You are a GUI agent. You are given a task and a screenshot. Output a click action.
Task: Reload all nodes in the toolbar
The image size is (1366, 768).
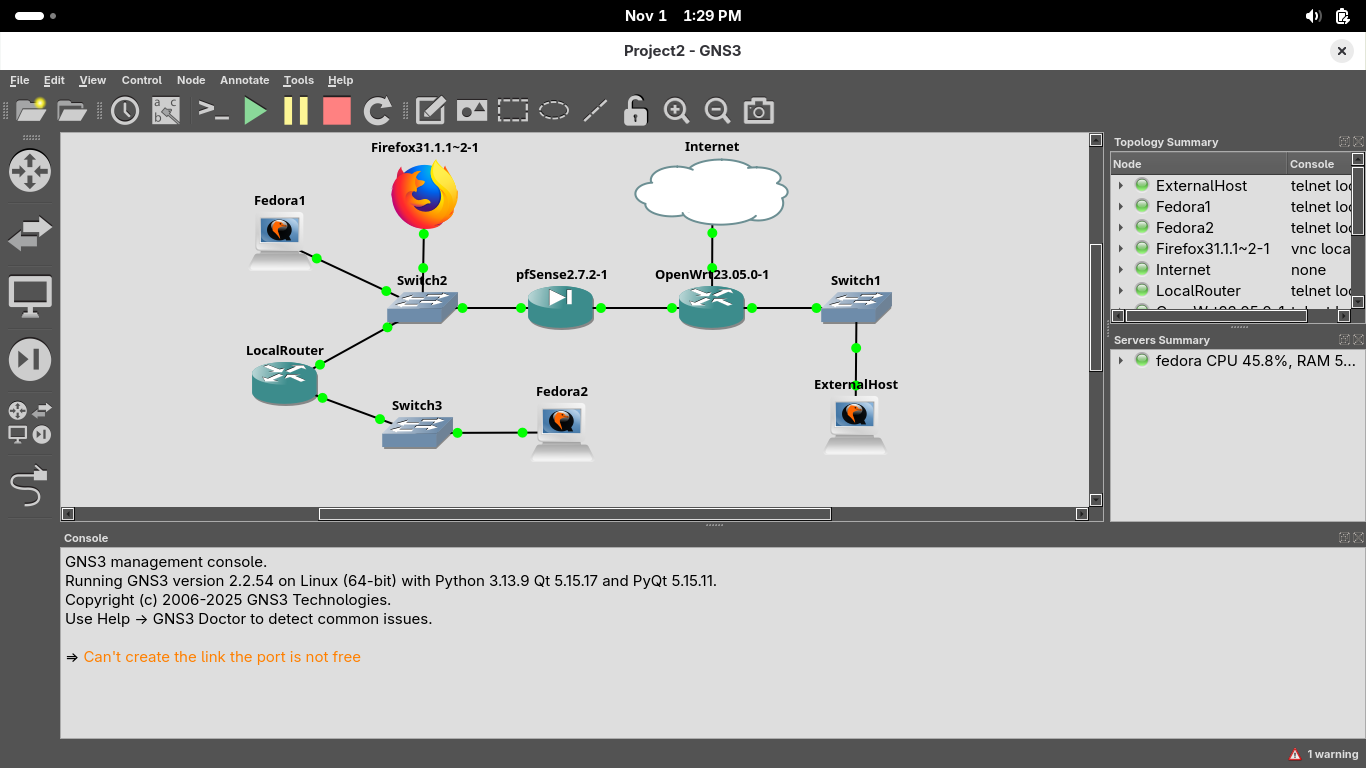(377, 111)
